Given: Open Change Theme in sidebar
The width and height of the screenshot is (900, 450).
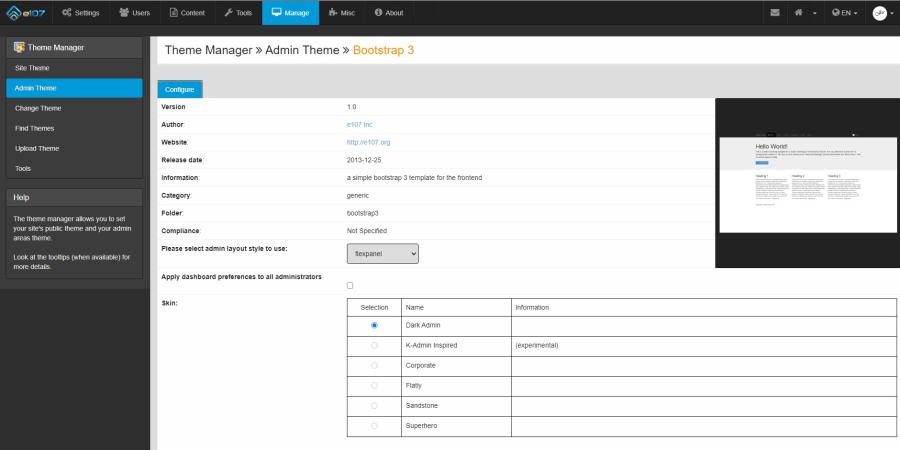Looking at the screenshot, I should tap(74, 108).
